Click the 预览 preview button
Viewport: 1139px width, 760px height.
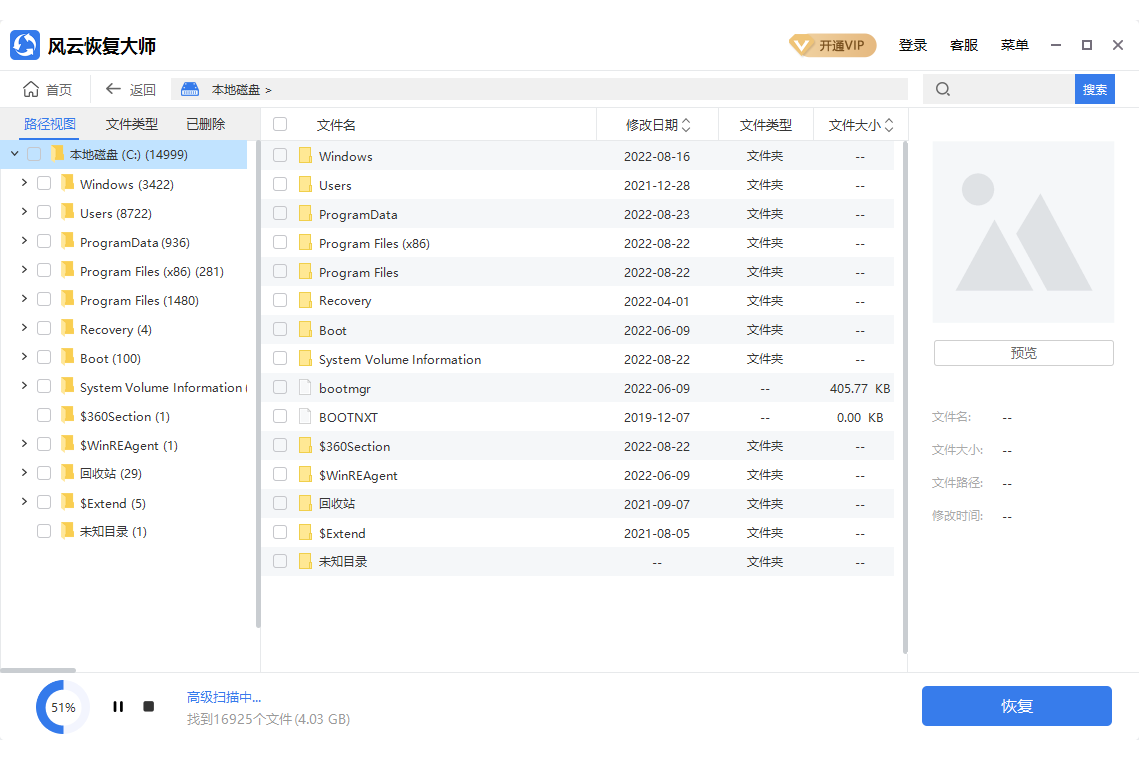[x=1023, y=353]
